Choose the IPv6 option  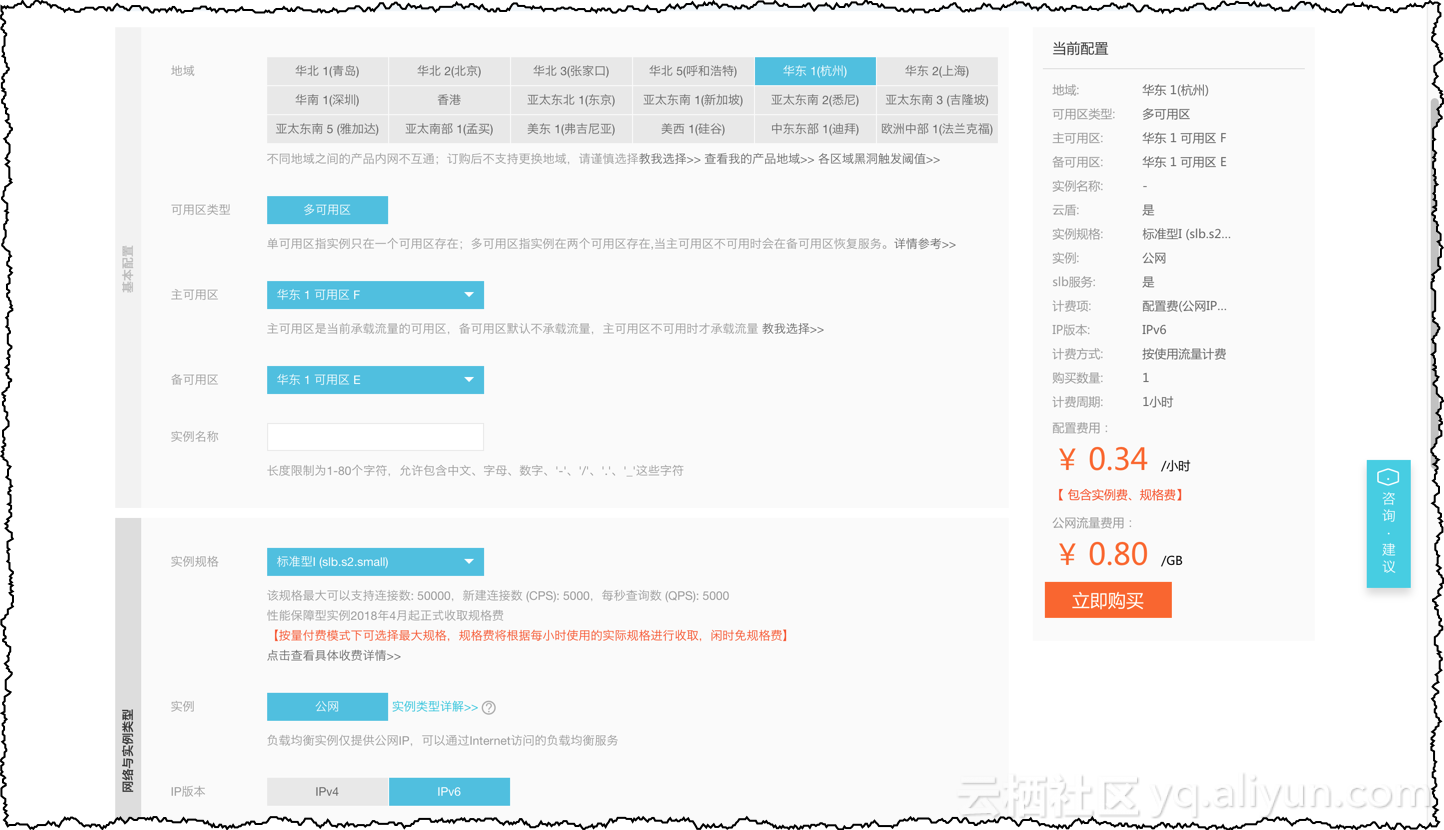449,792
